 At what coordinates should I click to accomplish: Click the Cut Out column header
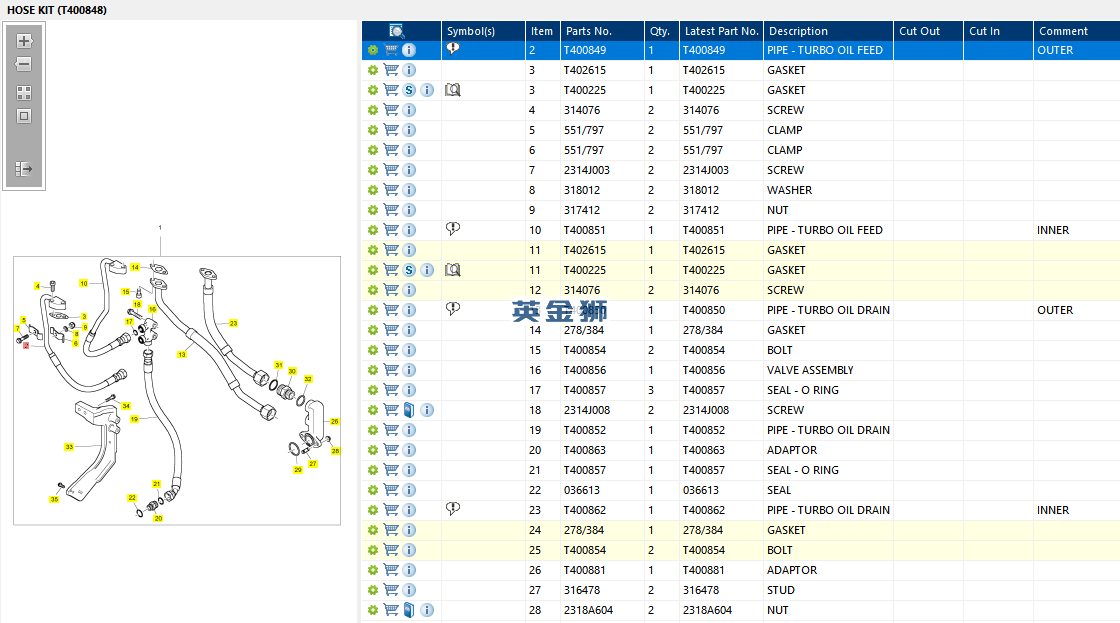(x=929, y=31)
